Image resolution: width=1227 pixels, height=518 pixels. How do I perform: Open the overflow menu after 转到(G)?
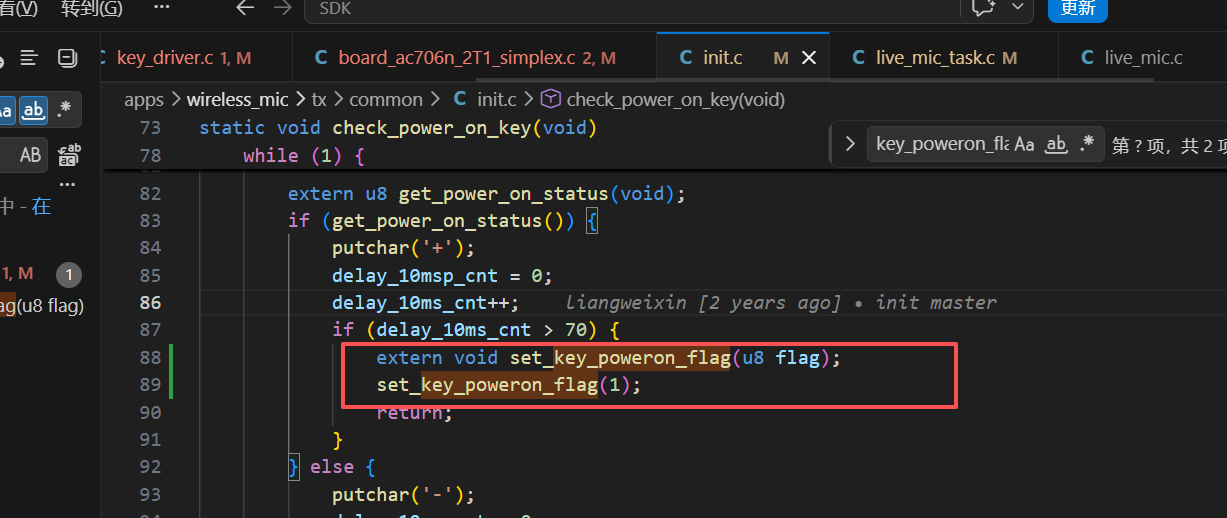pyautogui.click(x=161, y=8)
